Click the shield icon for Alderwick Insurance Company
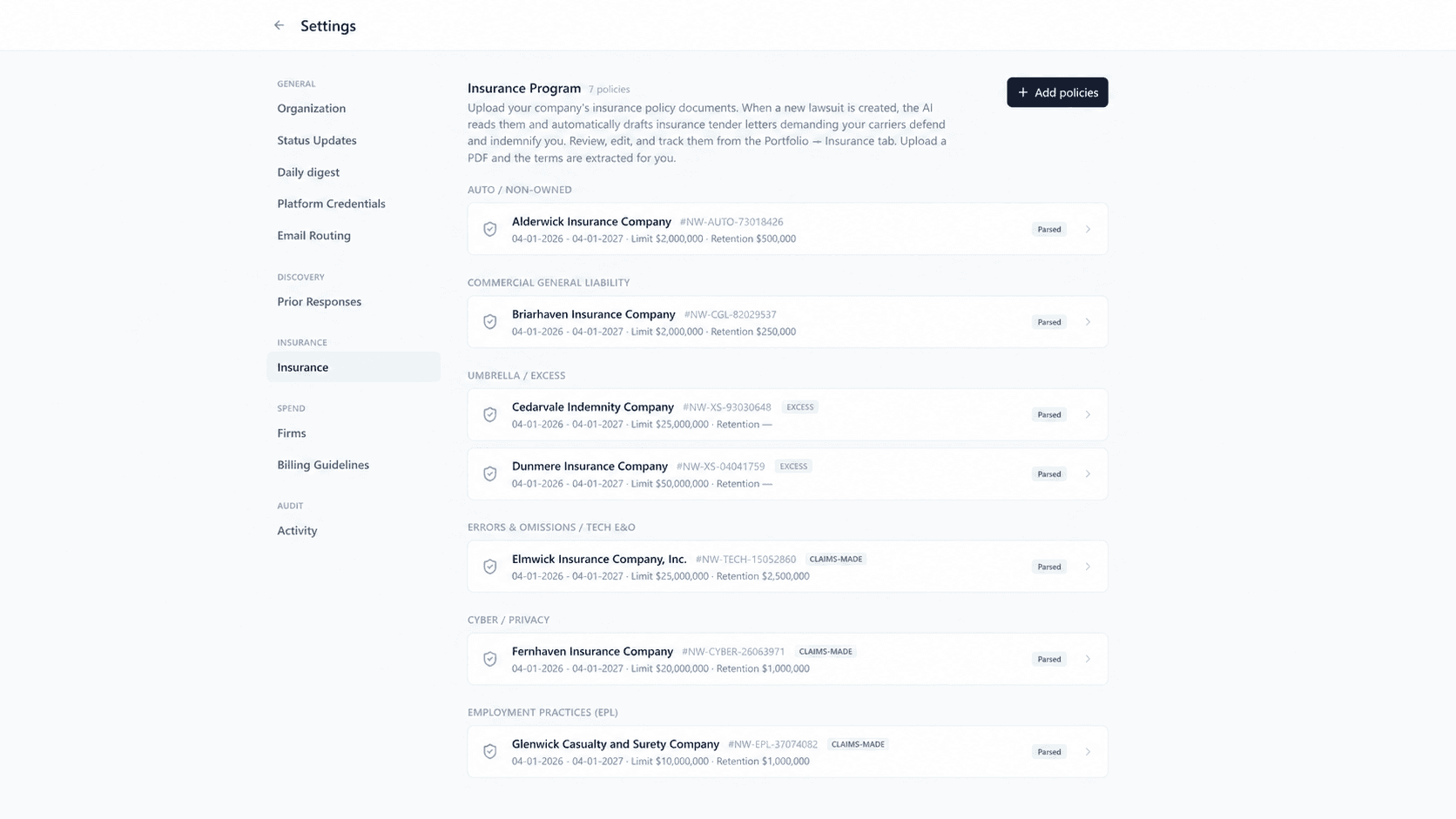This screenshot has width=1456, height=819. click(x=490, y=229)
